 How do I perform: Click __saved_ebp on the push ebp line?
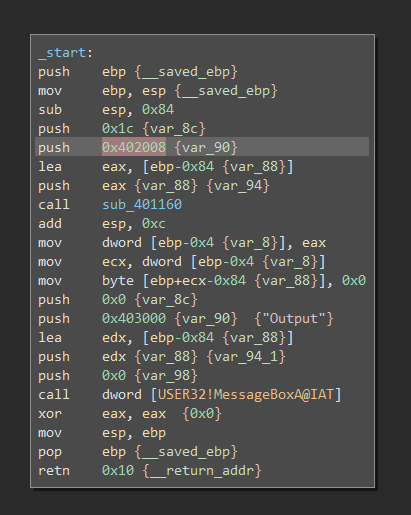186,71
